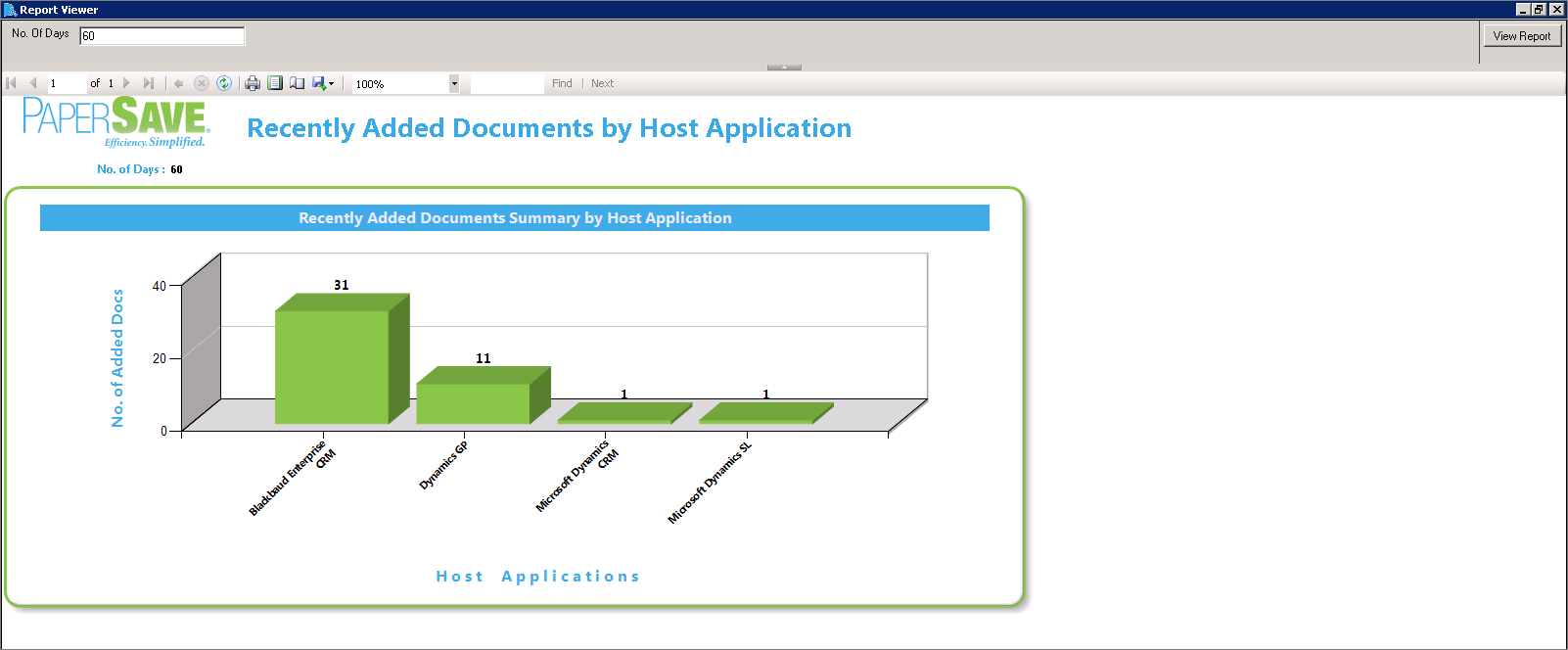Image resolution: width=1568 pixels, height=650 pixels.
Task: Click the Microsoft Dynamics CRM bar
Action: pyautogui.click(x=624, y=413)
